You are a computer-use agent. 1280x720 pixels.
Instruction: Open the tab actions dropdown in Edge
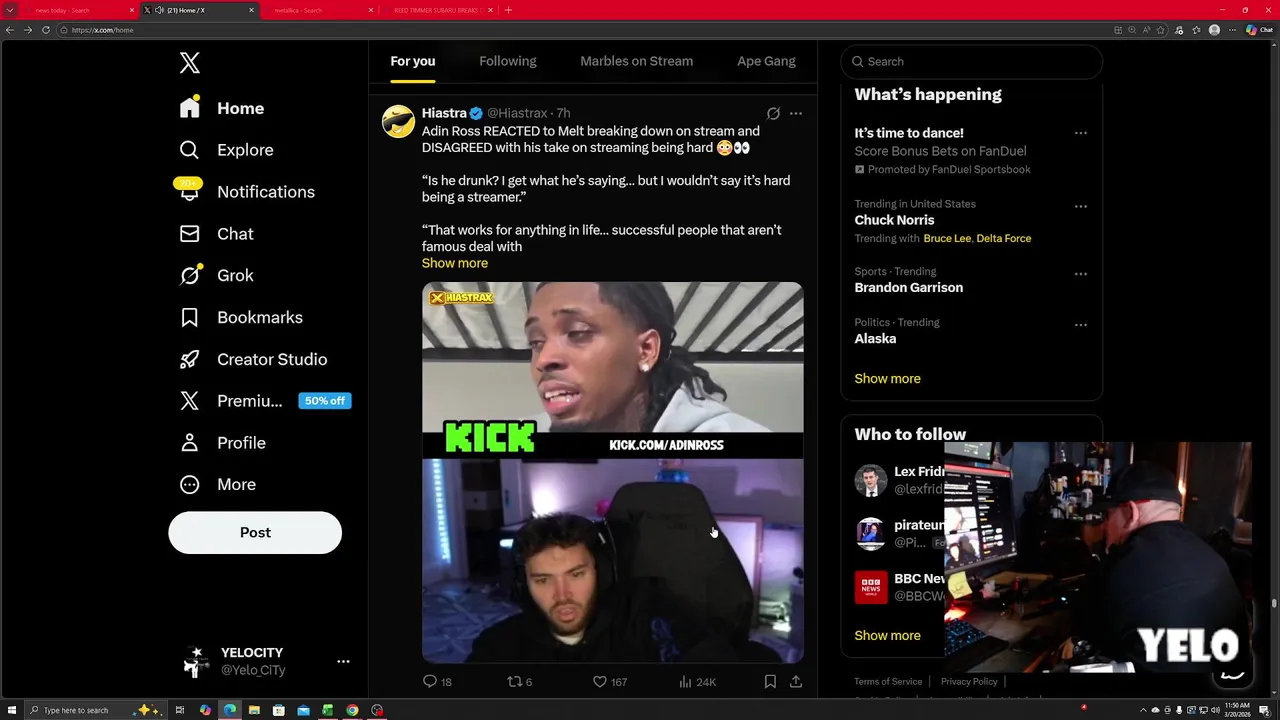pyautogui.click(x=10, y=10)
